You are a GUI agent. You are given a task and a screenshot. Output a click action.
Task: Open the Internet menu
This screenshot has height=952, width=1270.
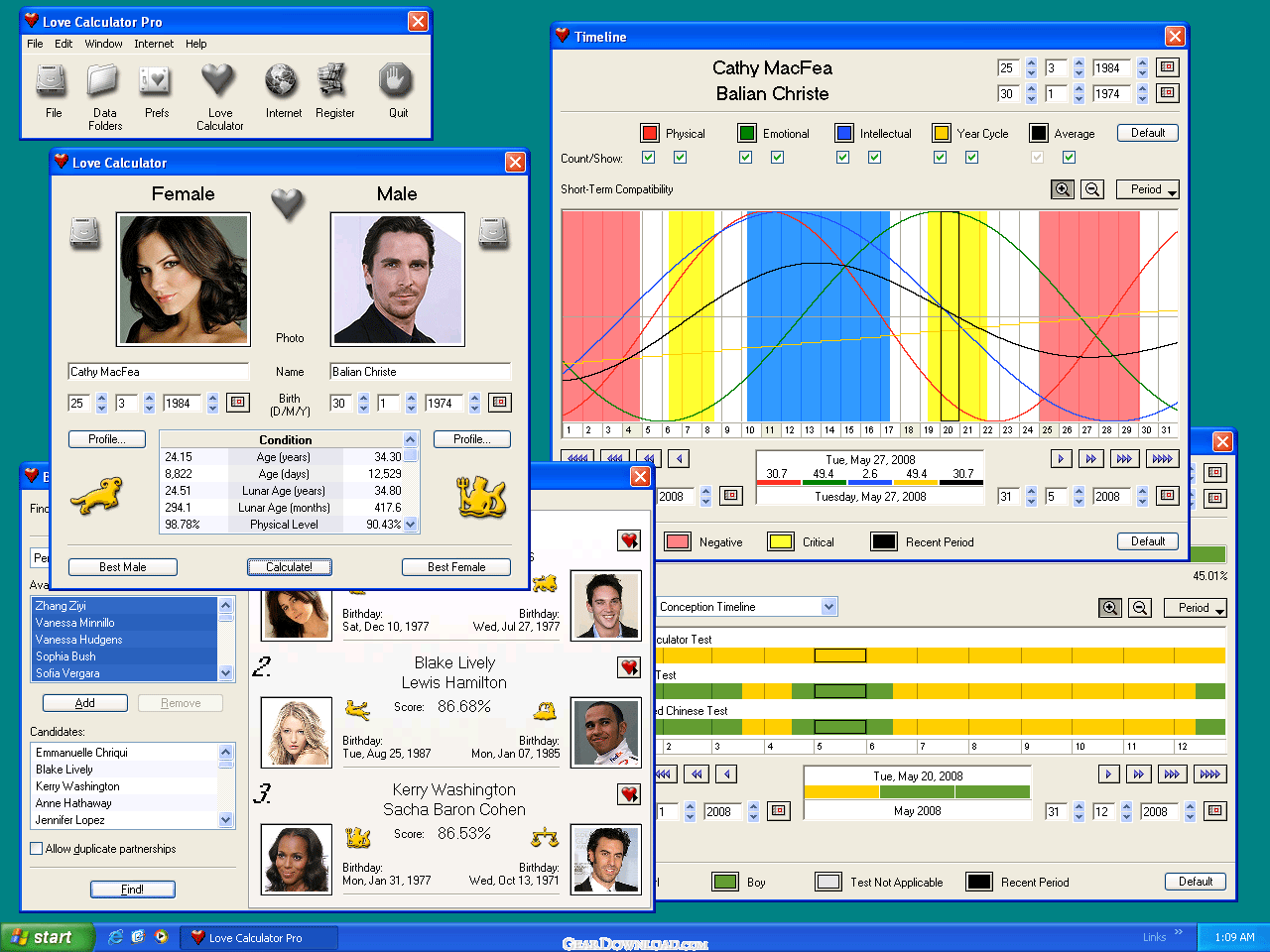tap(154, 44)
